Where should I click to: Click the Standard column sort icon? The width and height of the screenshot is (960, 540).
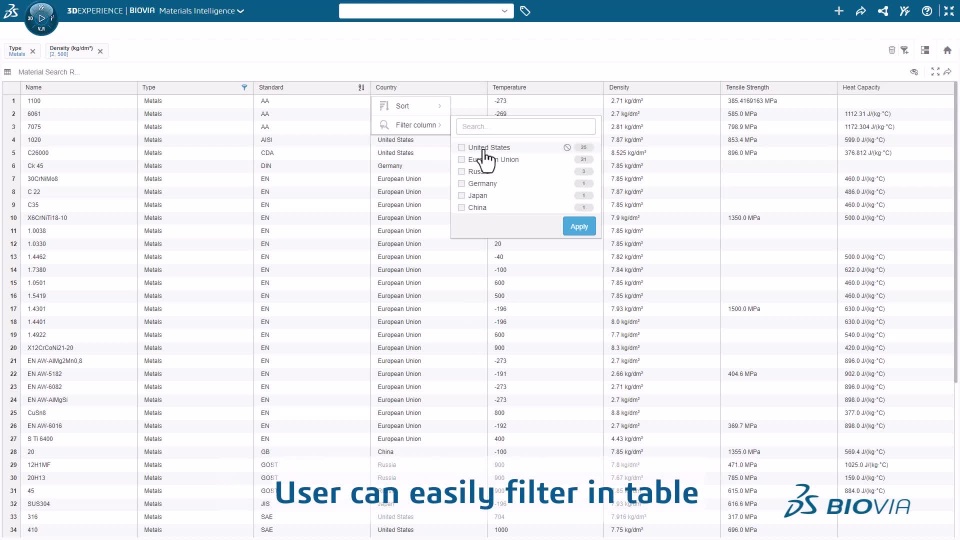[x=361, y=88]
